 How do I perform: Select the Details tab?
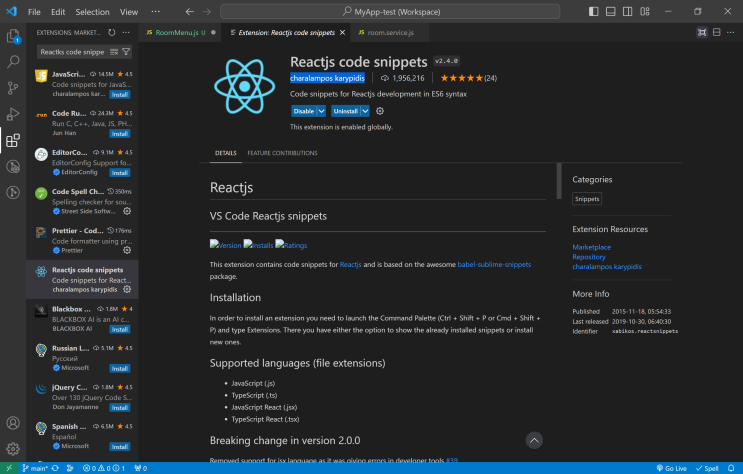226,153
